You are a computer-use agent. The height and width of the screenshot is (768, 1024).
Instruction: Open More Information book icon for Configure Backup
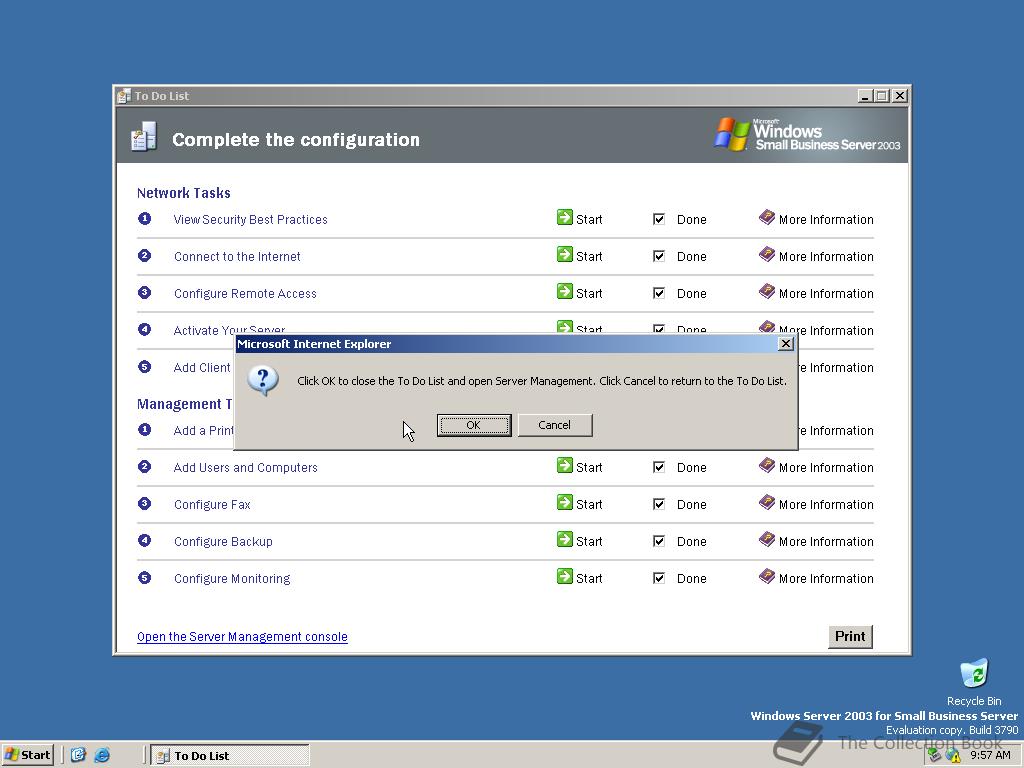tap(767, 539)
